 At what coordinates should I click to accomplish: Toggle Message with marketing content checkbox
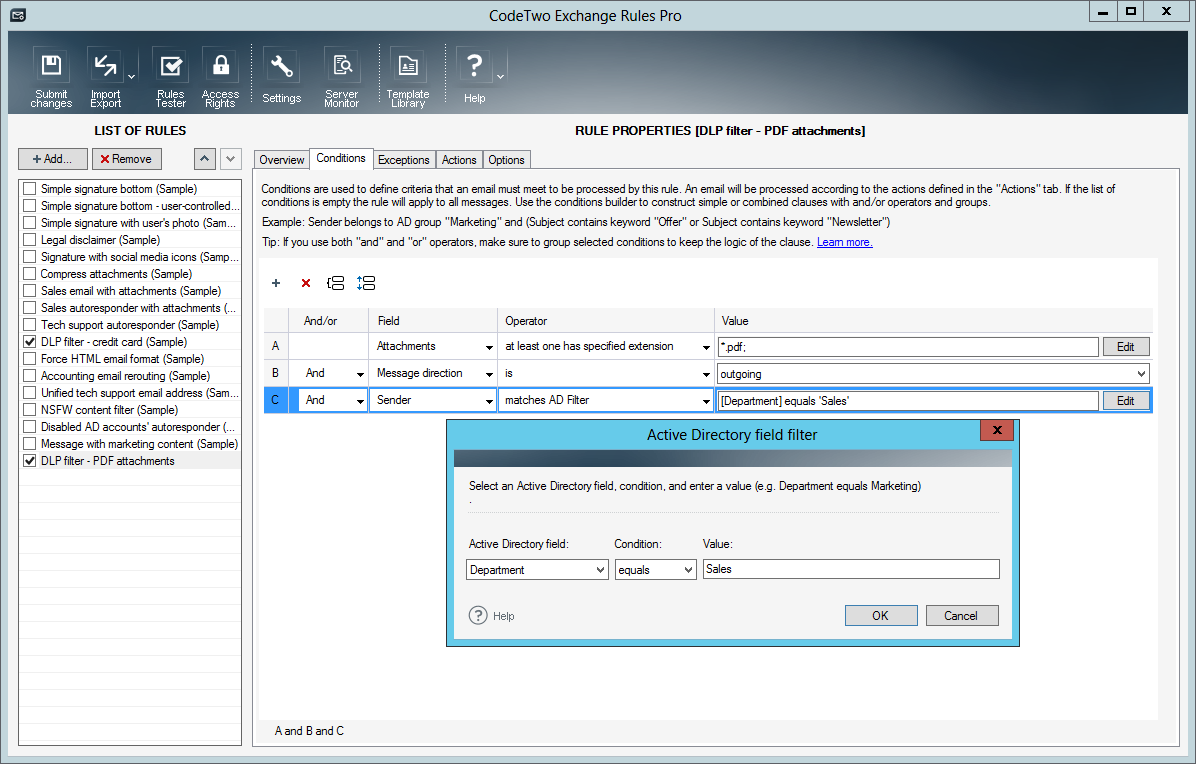[x=30, y=444]
